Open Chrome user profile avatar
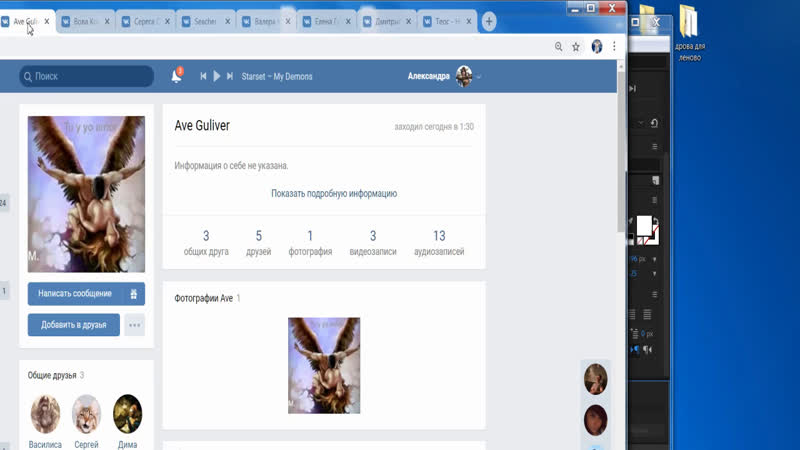Screen dimensions: 800x450 click(596, 46)
